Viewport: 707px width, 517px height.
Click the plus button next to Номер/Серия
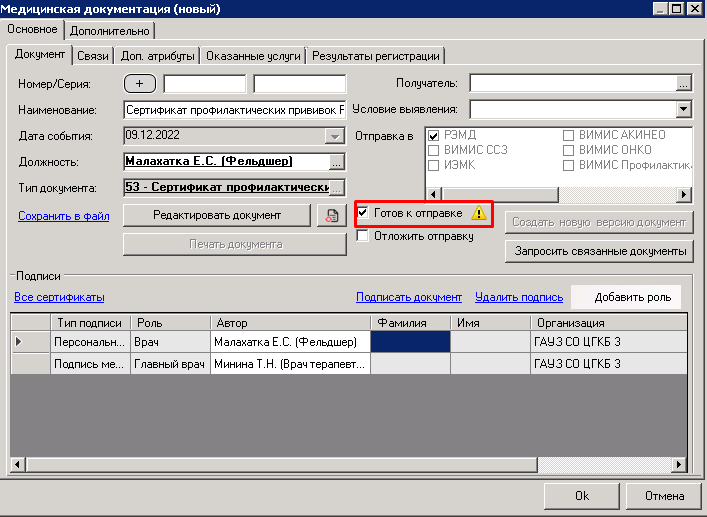pos(140,83)
